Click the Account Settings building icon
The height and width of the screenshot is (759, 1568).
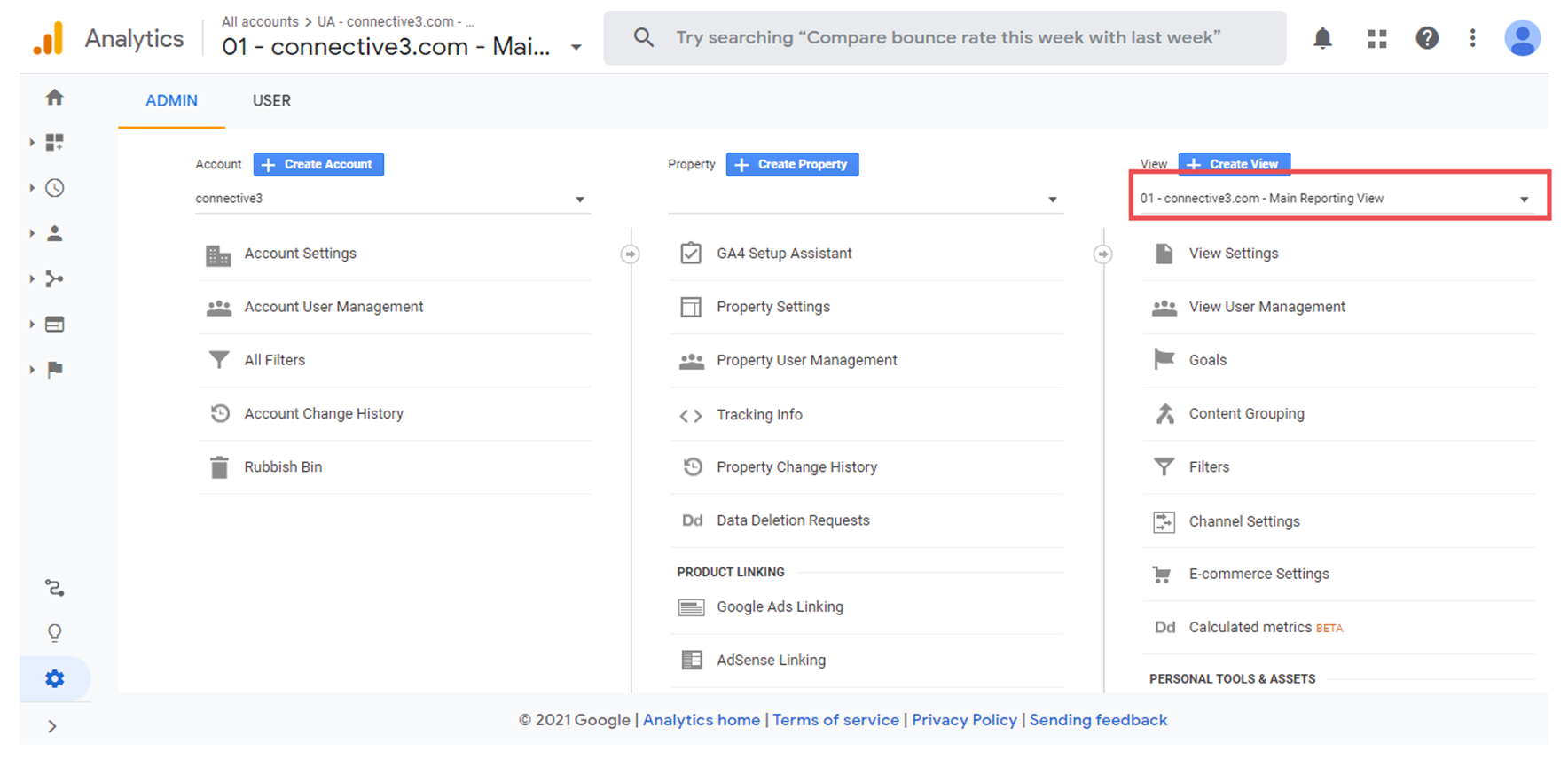(x=218, y=255)
